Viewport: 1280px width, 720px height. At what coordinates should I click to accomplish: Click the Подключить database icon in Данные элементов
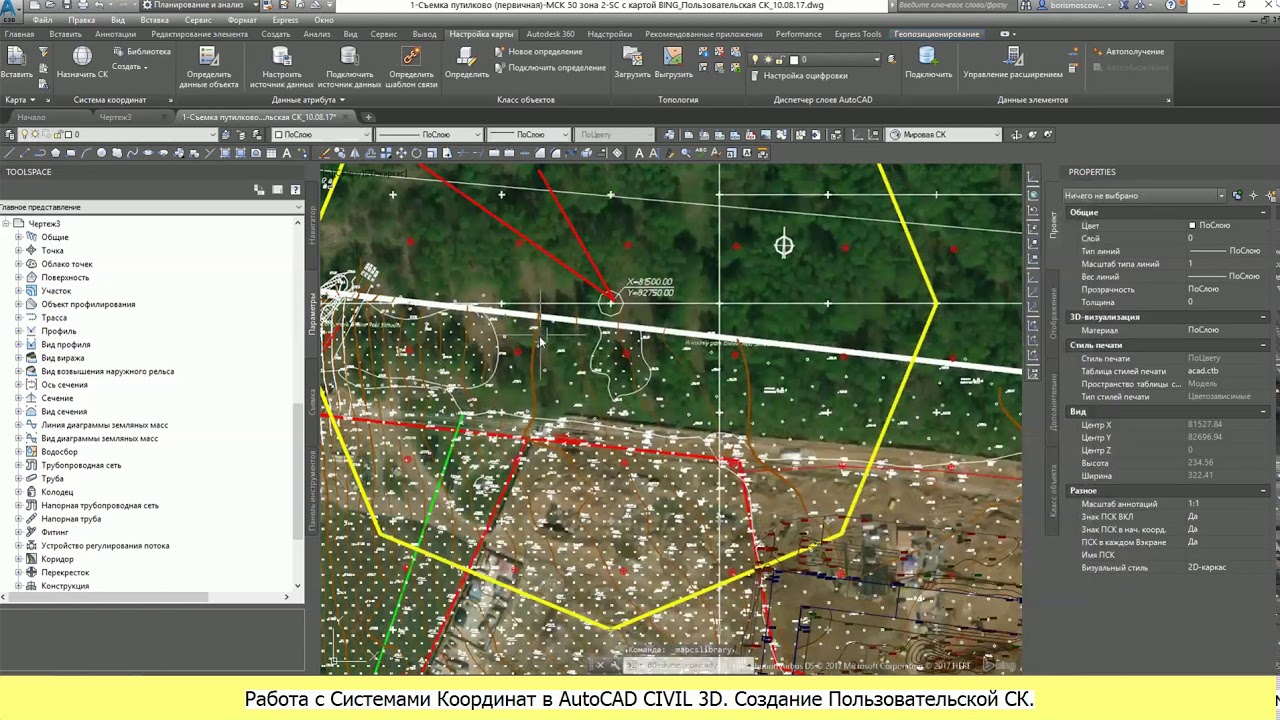tap(928, 56)
